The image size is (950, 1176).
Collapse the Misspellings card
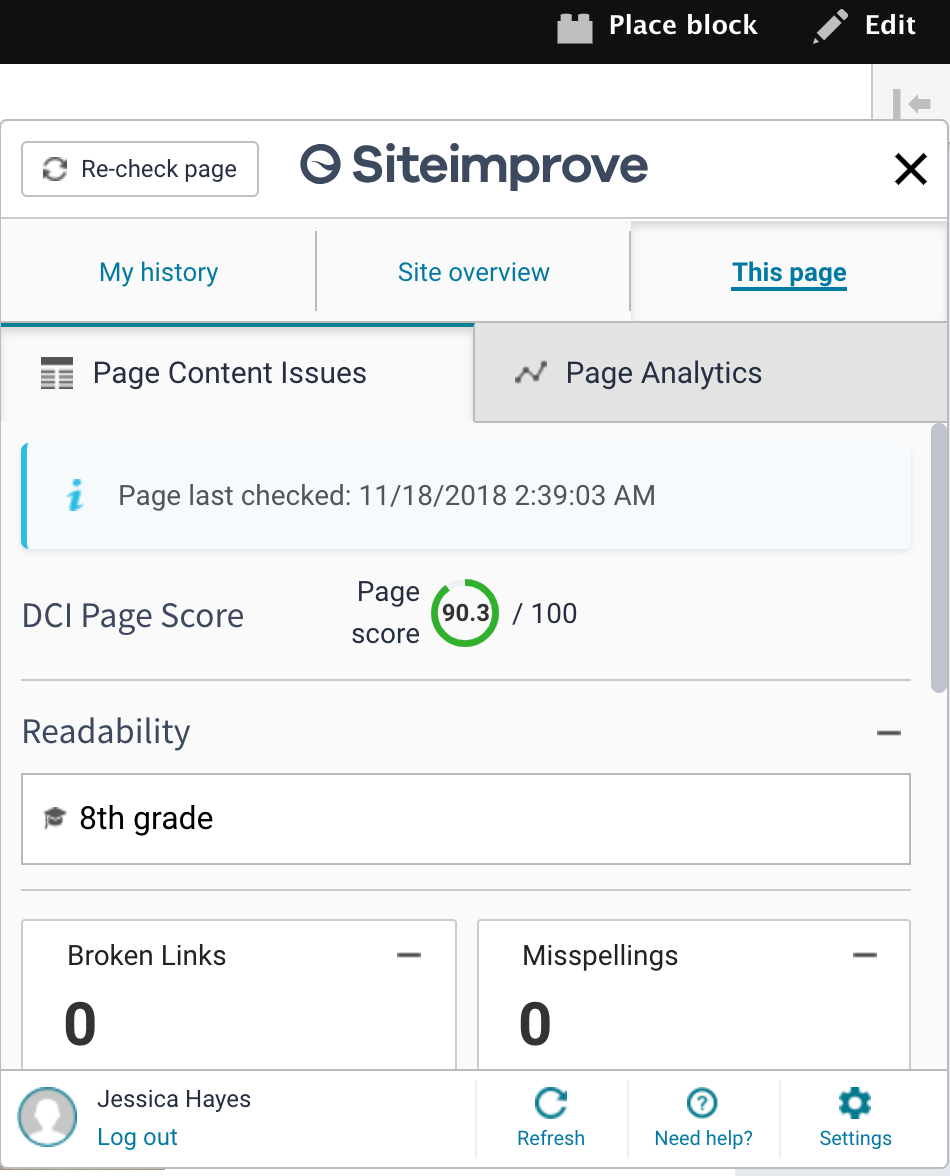tap(864, 956)
